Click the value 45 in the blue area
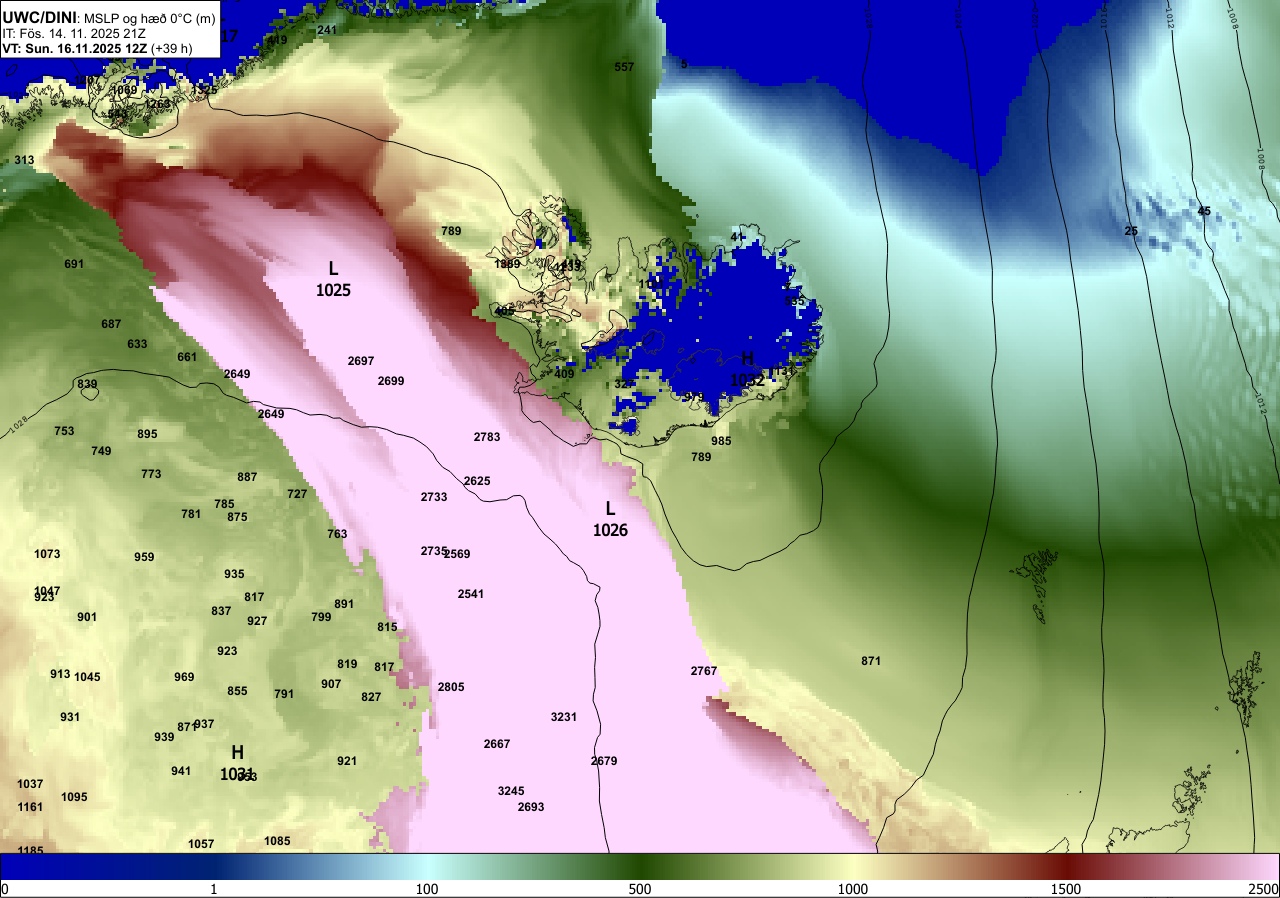The height and width of the screenshot is (898, 1280). pos(1204,211)
